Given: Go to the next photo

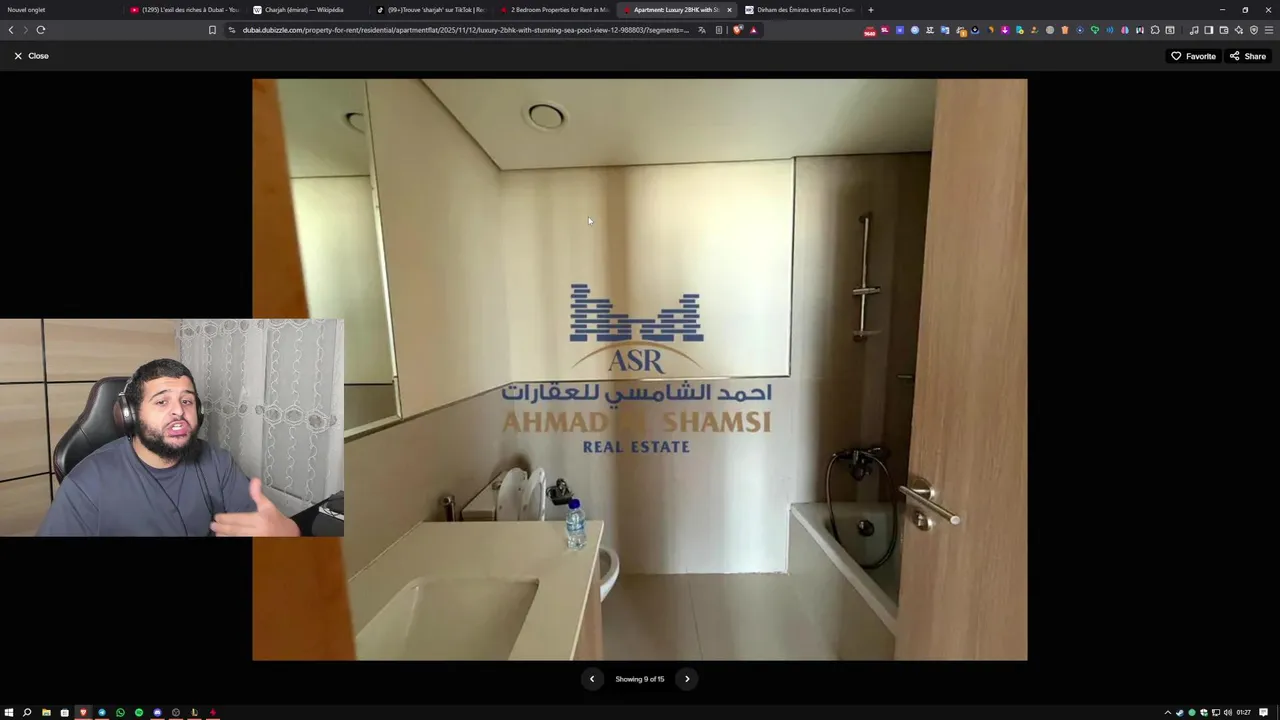Looking at the screenshot, I should pos(687,679).
